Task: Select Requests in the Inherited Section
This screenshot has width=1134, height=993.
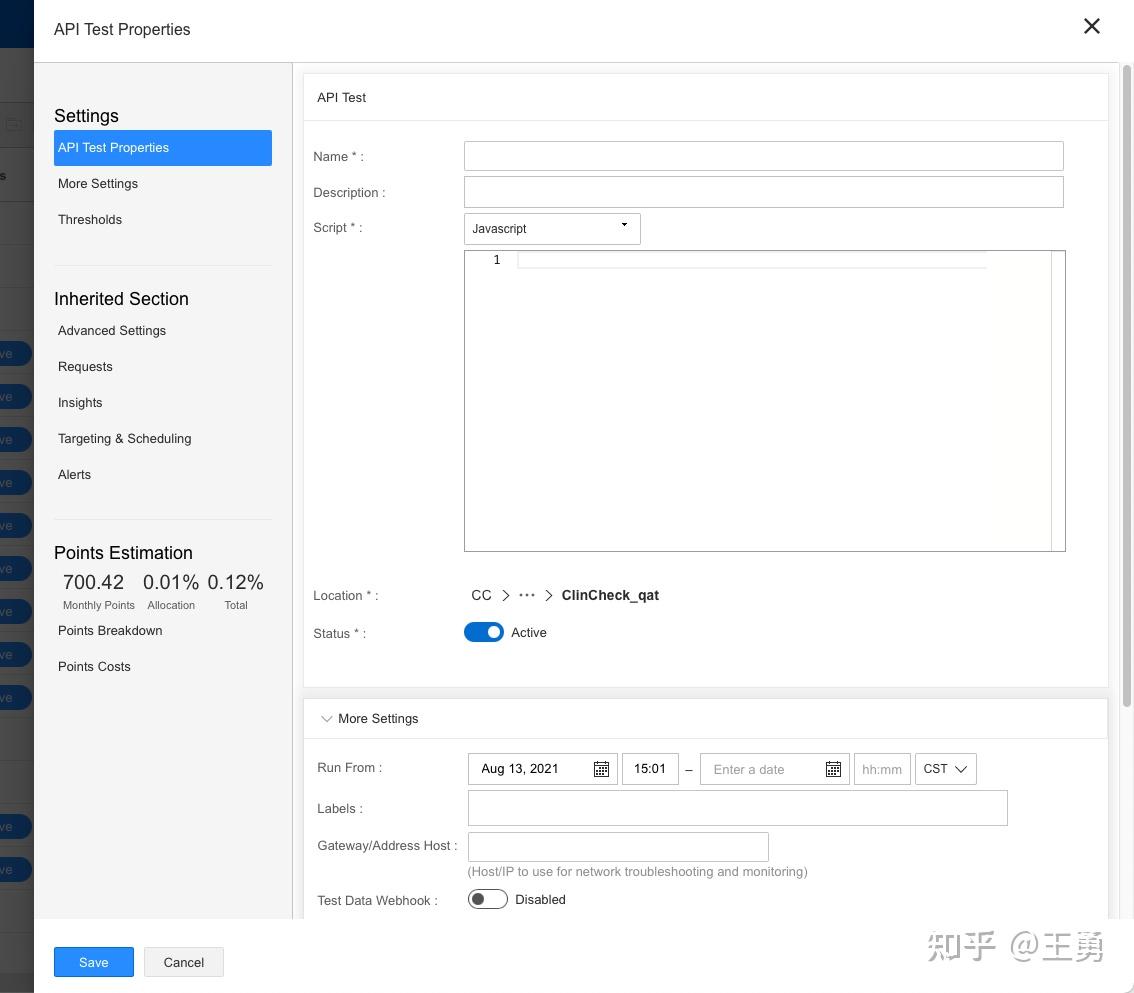Action: 85,366
